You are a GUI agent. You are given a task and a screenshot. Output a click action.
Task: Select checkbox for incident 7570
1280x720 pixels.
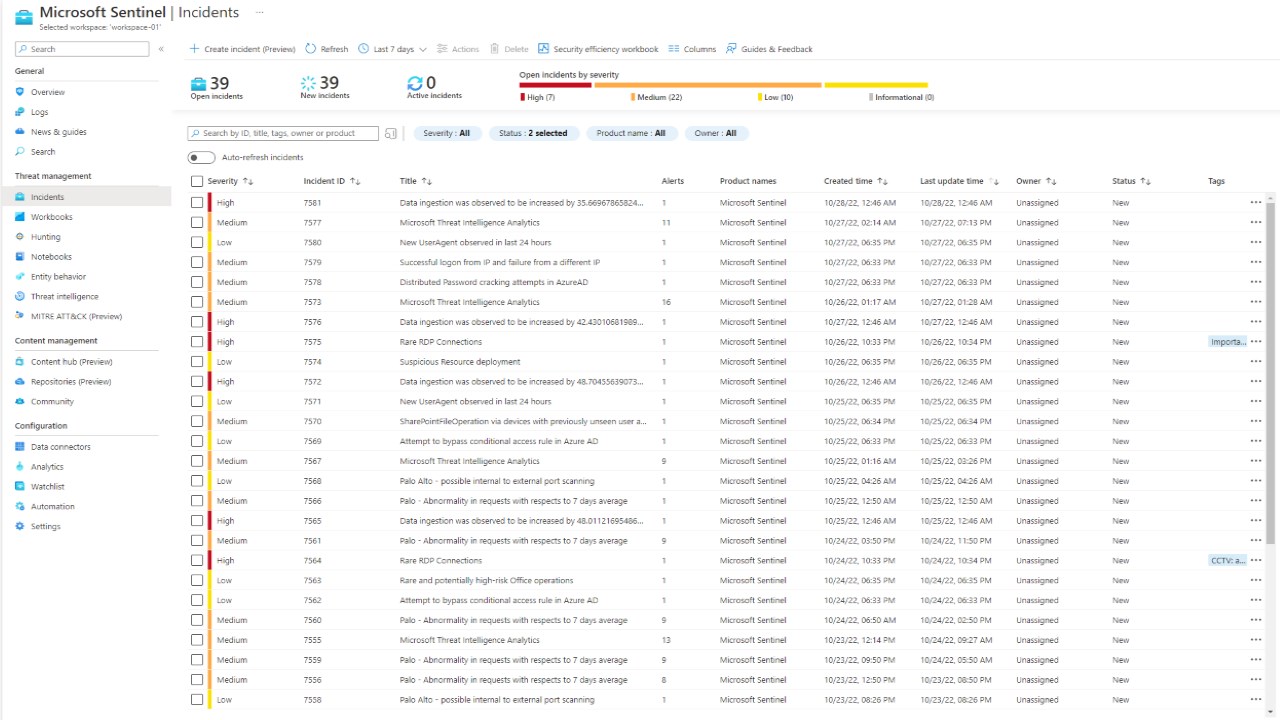[x=197, y=422]
